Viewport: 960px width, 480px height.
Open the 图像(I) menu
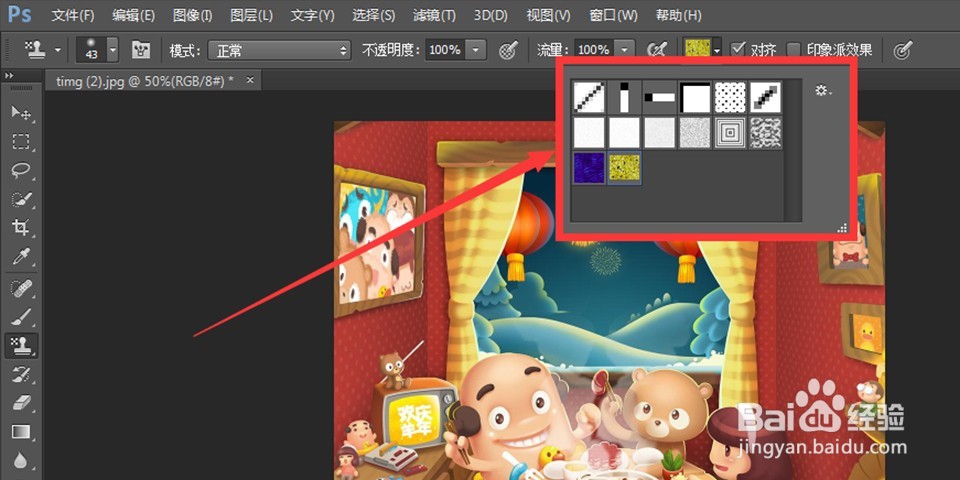point(192,15)
